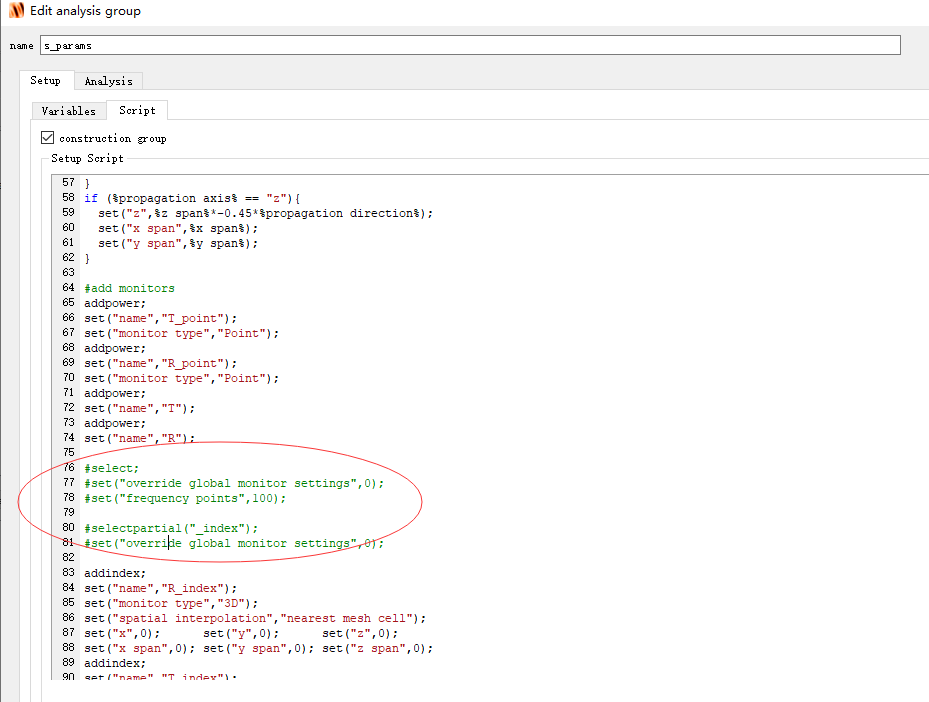929x702 pixels.
Task: Click the '#select;' comment on line 76
Action: 111,469
